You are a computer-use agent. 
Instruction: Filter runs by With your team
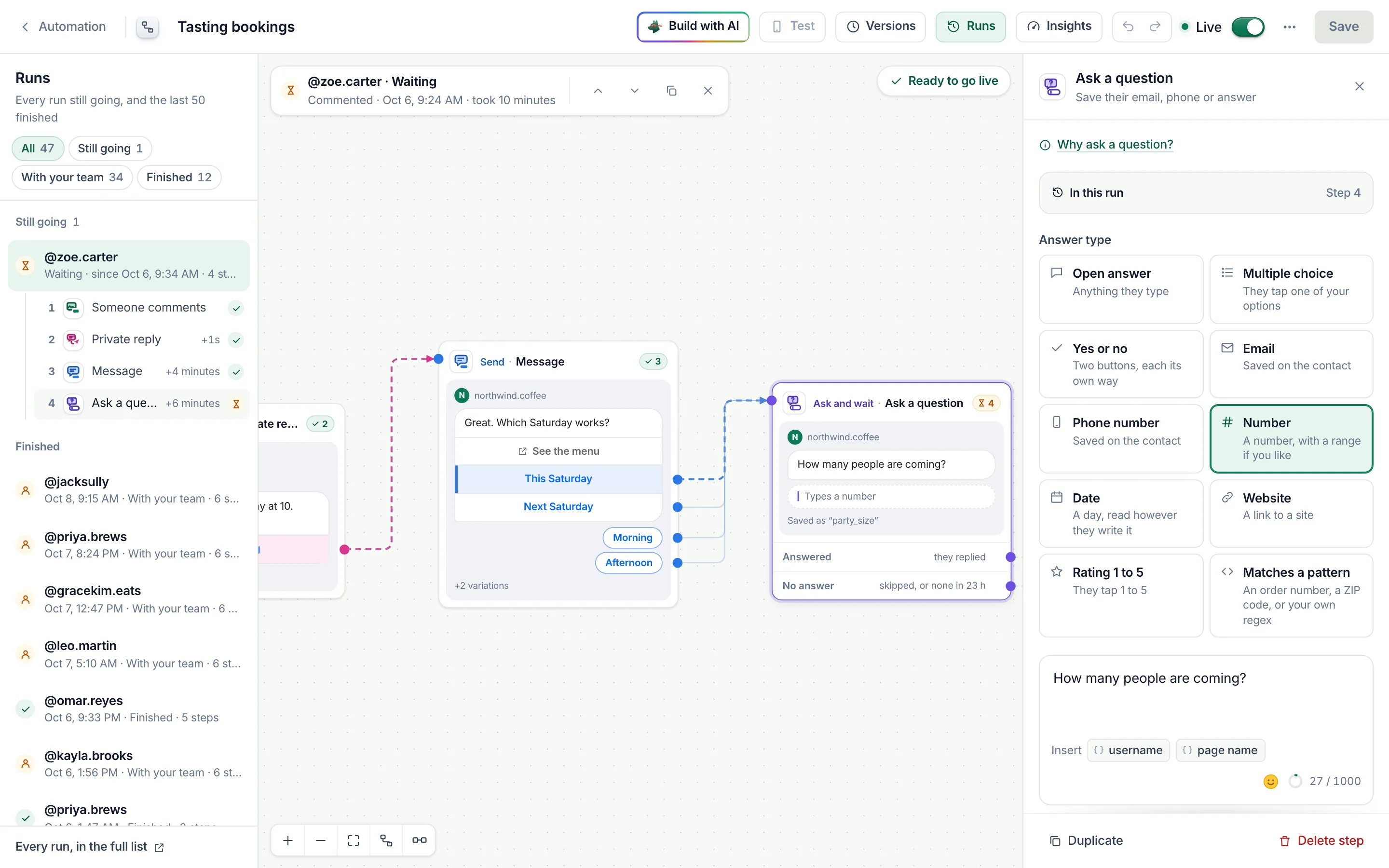(x=72, y=177)
